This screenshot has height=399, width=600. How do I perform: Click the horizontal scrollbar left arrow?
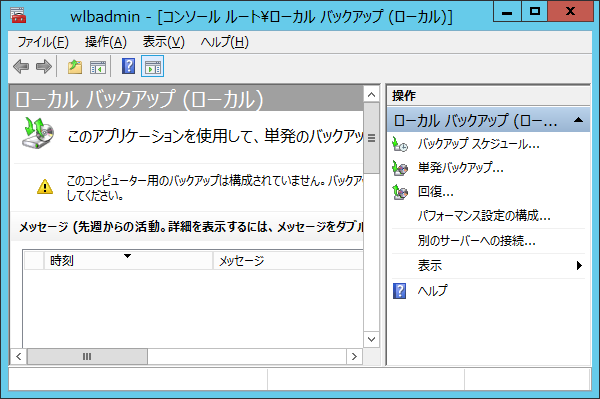pos(19,357)
